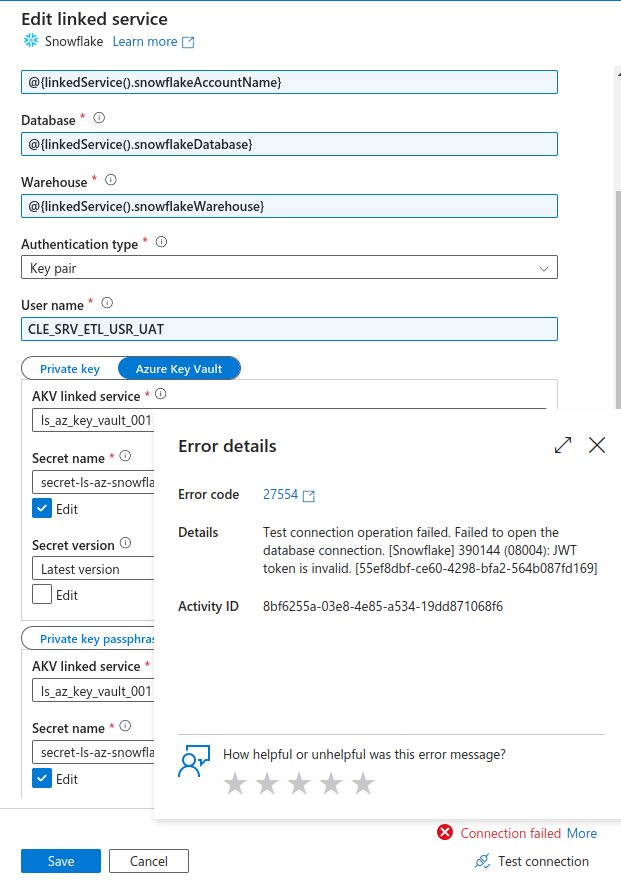Open the Authentication type dropdown arrow

coord(544,268)
